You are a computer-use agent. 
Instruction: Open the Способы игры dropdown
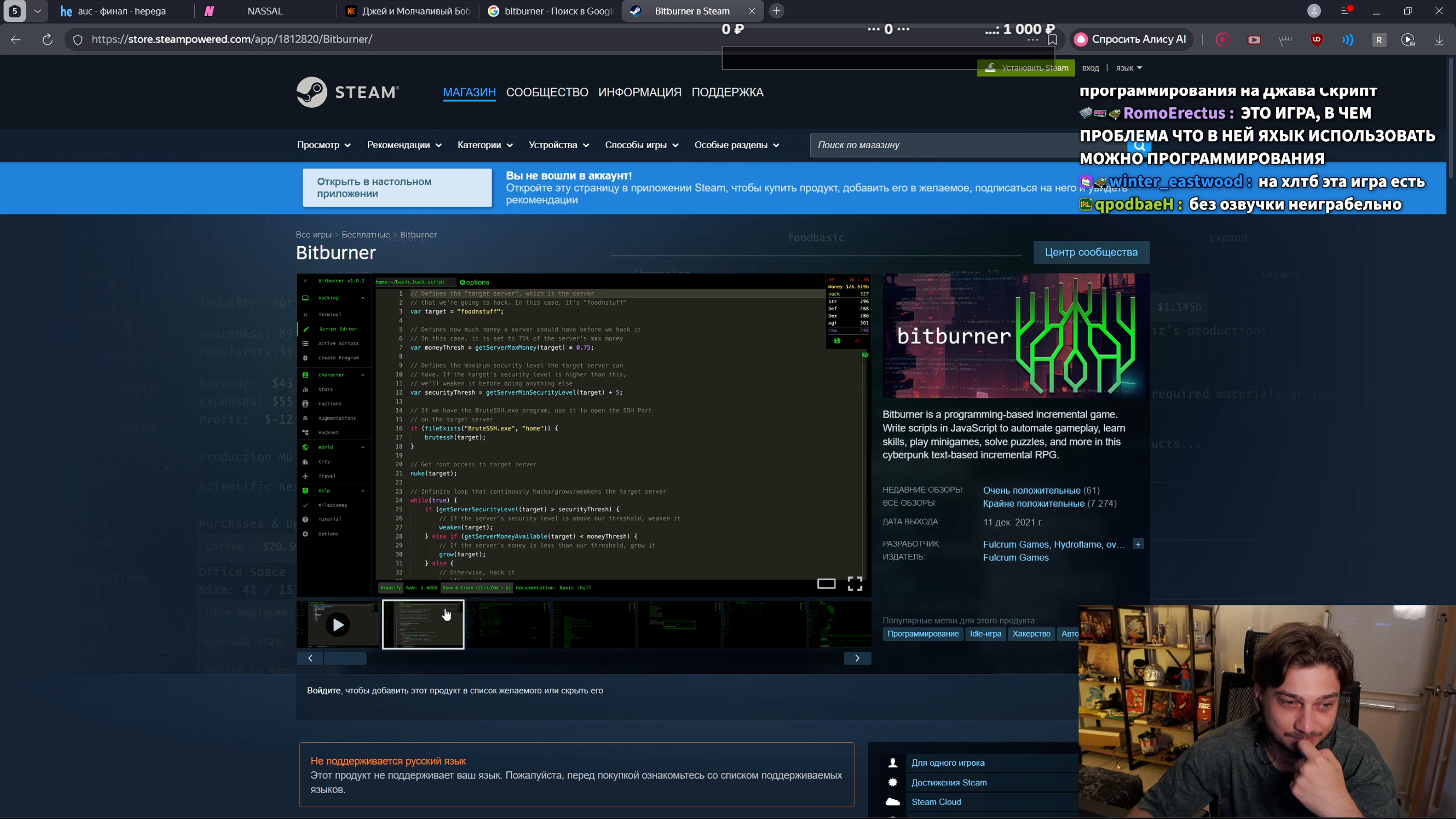pos(642,145)
